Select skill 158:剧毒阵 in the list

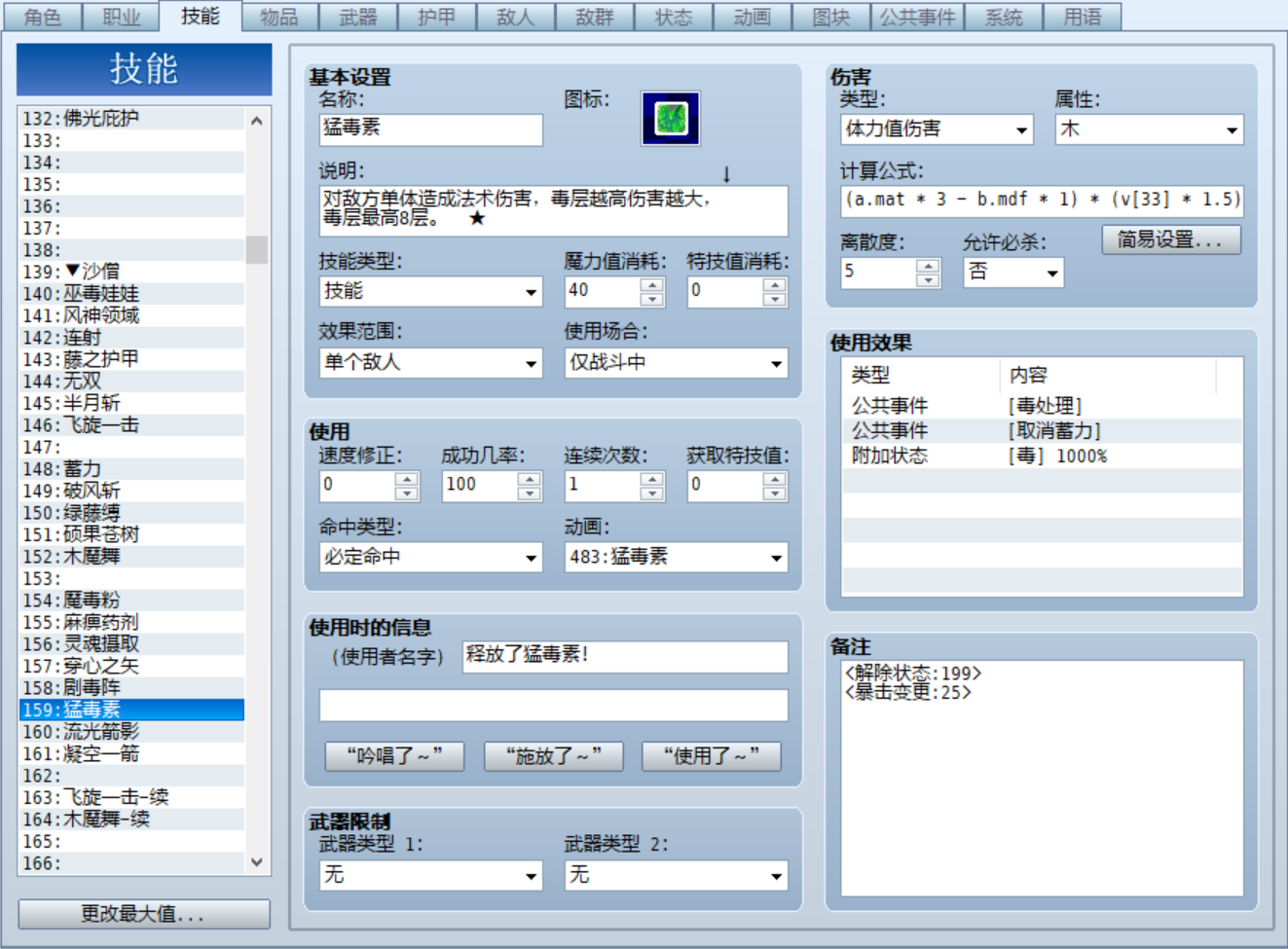tap(131, 688)
